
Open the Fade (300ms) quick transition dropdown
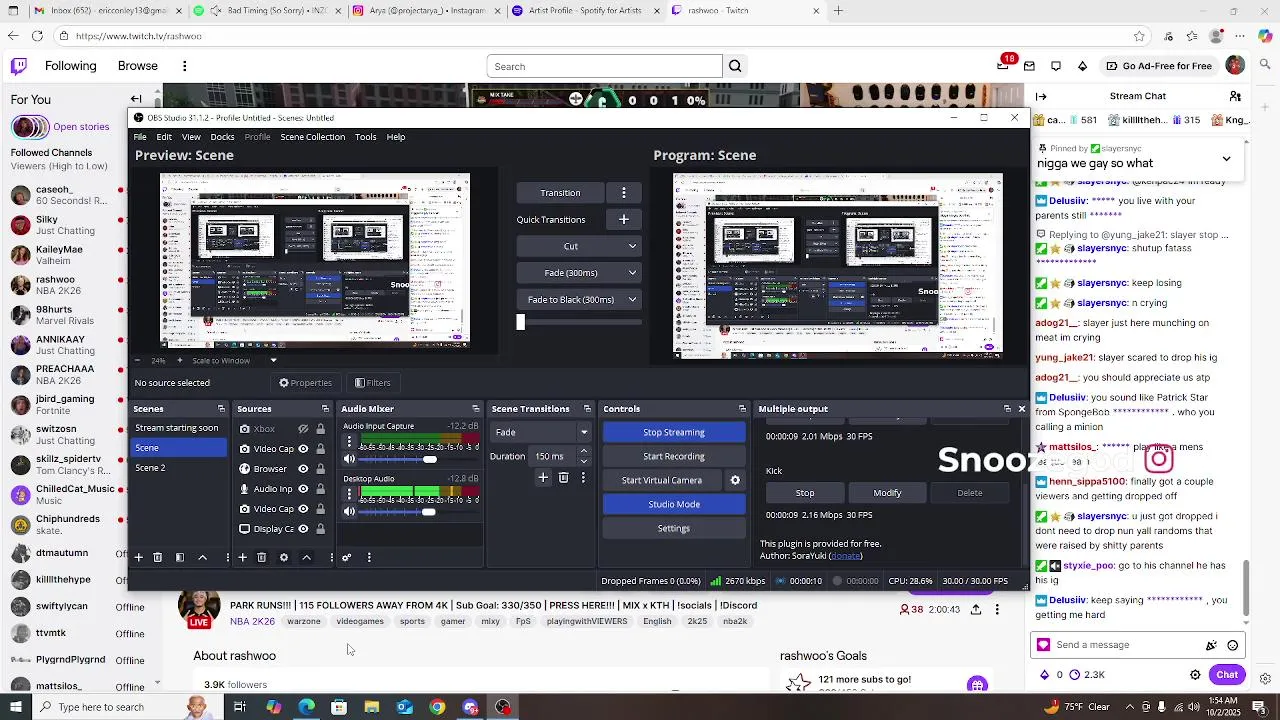pos(578,273)
